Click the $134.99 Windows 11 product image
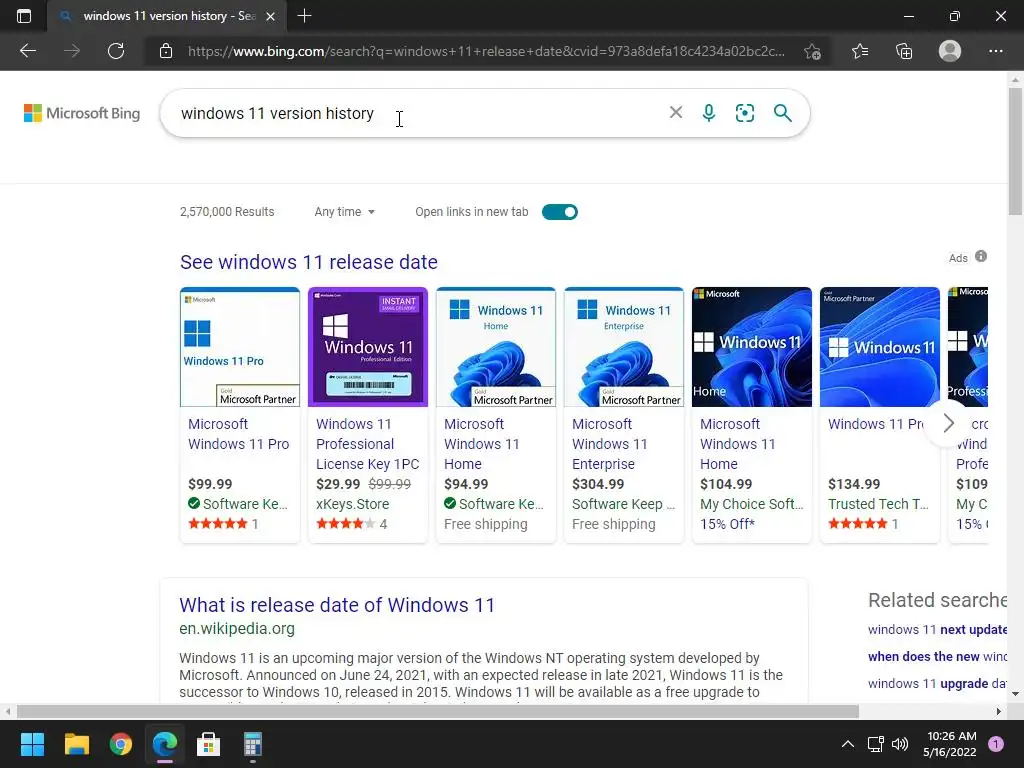 tap(880, 347)
